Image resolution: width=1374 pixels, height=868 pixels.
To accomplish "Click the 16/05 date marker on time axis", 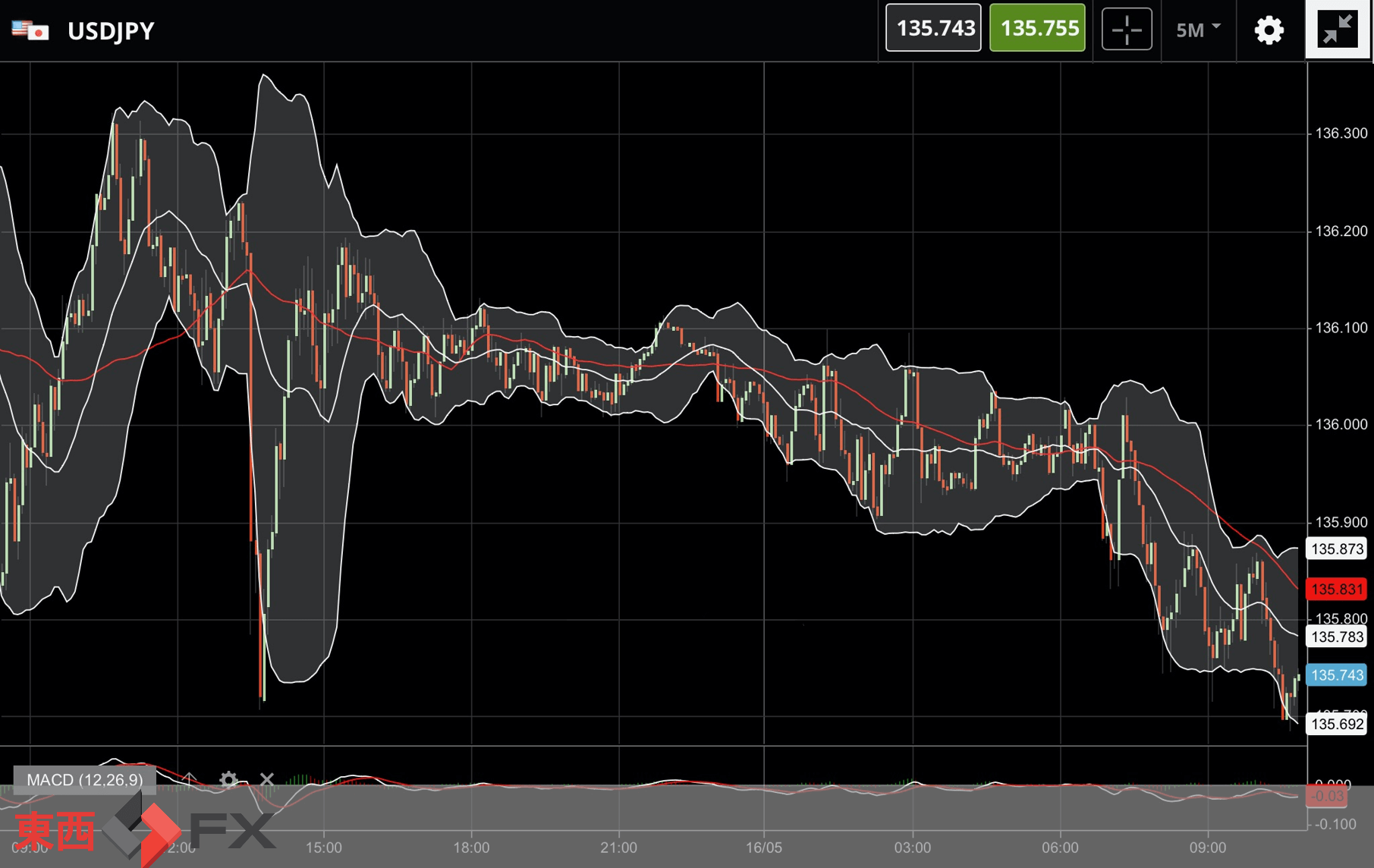I will 763,848.
